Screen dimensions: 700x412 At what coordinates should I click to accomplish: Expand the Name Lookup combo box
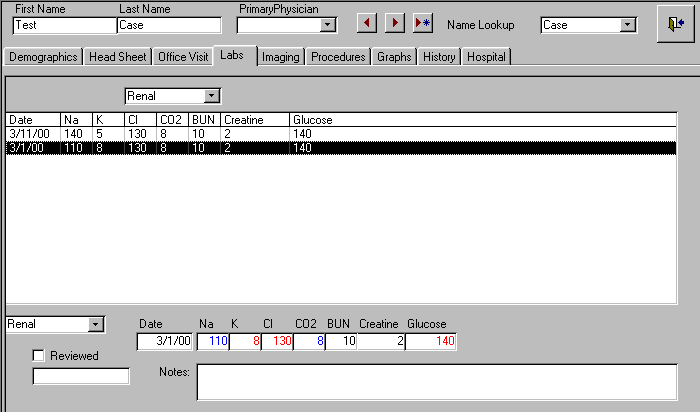coord(628,25)
